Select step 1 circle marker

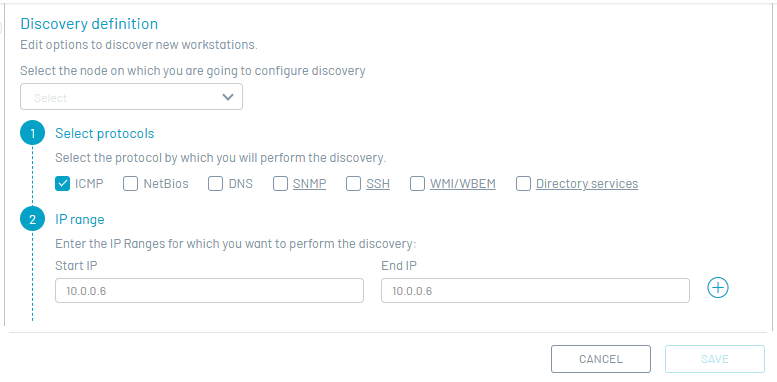pyautogui.click(x=33, y=134)
